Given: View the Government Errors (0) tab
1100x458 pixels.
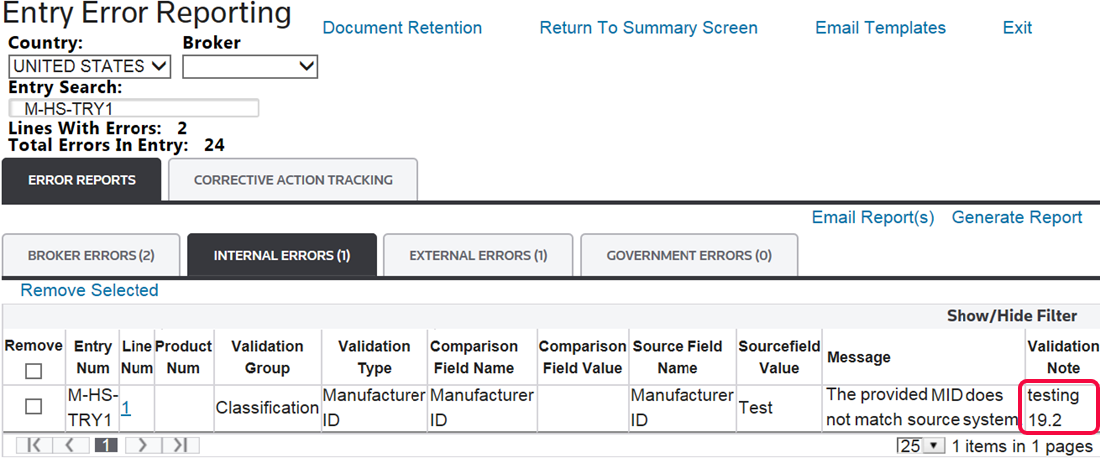Looking at the screenshot, I should [689, 255].
